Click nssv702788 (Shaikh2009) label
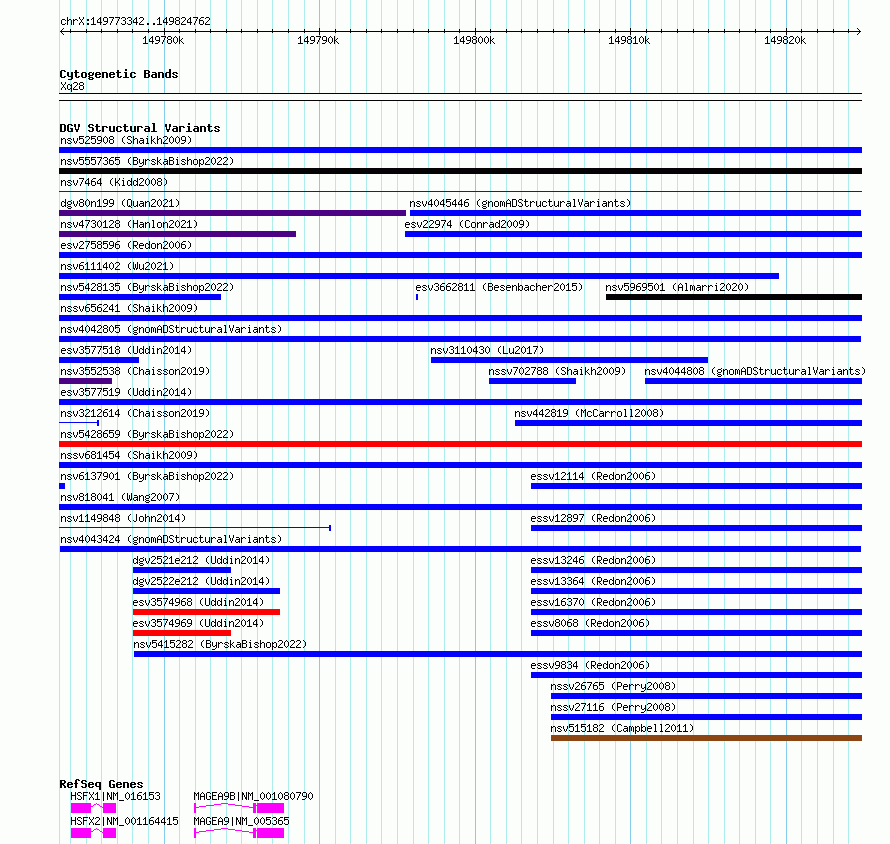This screenshot has height=844, width=890. pos(557,371)
